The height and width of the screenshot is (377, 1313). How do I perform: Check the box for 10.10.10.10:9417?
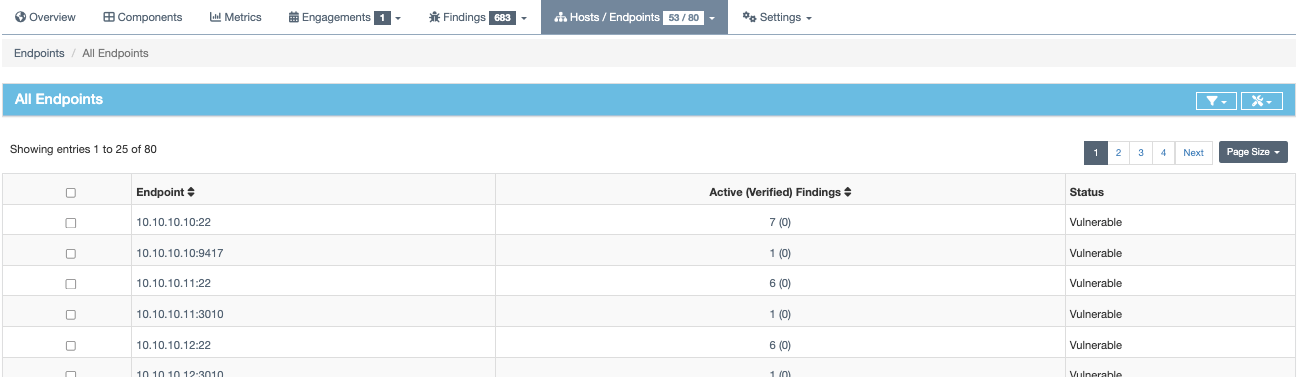(x=70, y=254)
